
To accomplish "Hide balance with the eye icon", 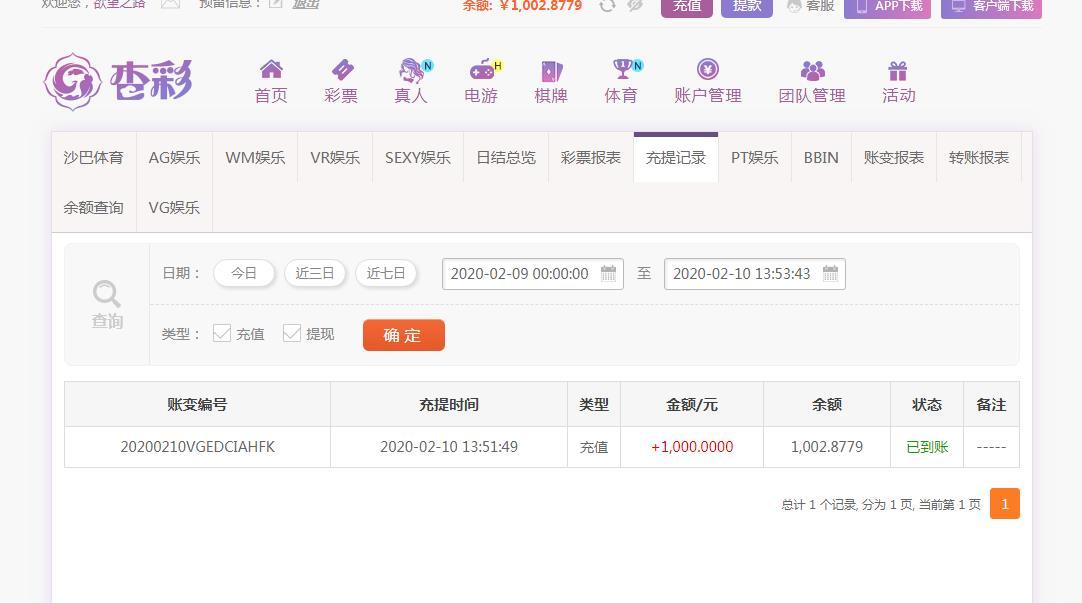I will (635, 6).
